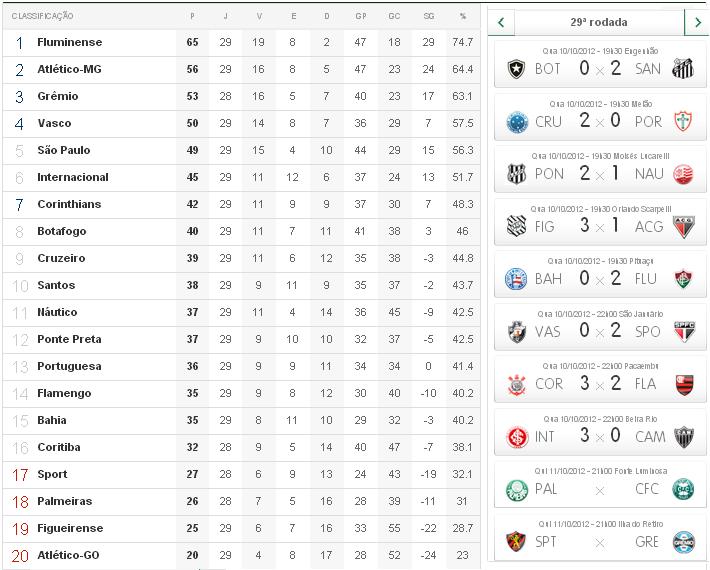Open the FIG 3 x 1 ACG match
The height and width of the screenshot is (570, 710).
pos(599,220)
